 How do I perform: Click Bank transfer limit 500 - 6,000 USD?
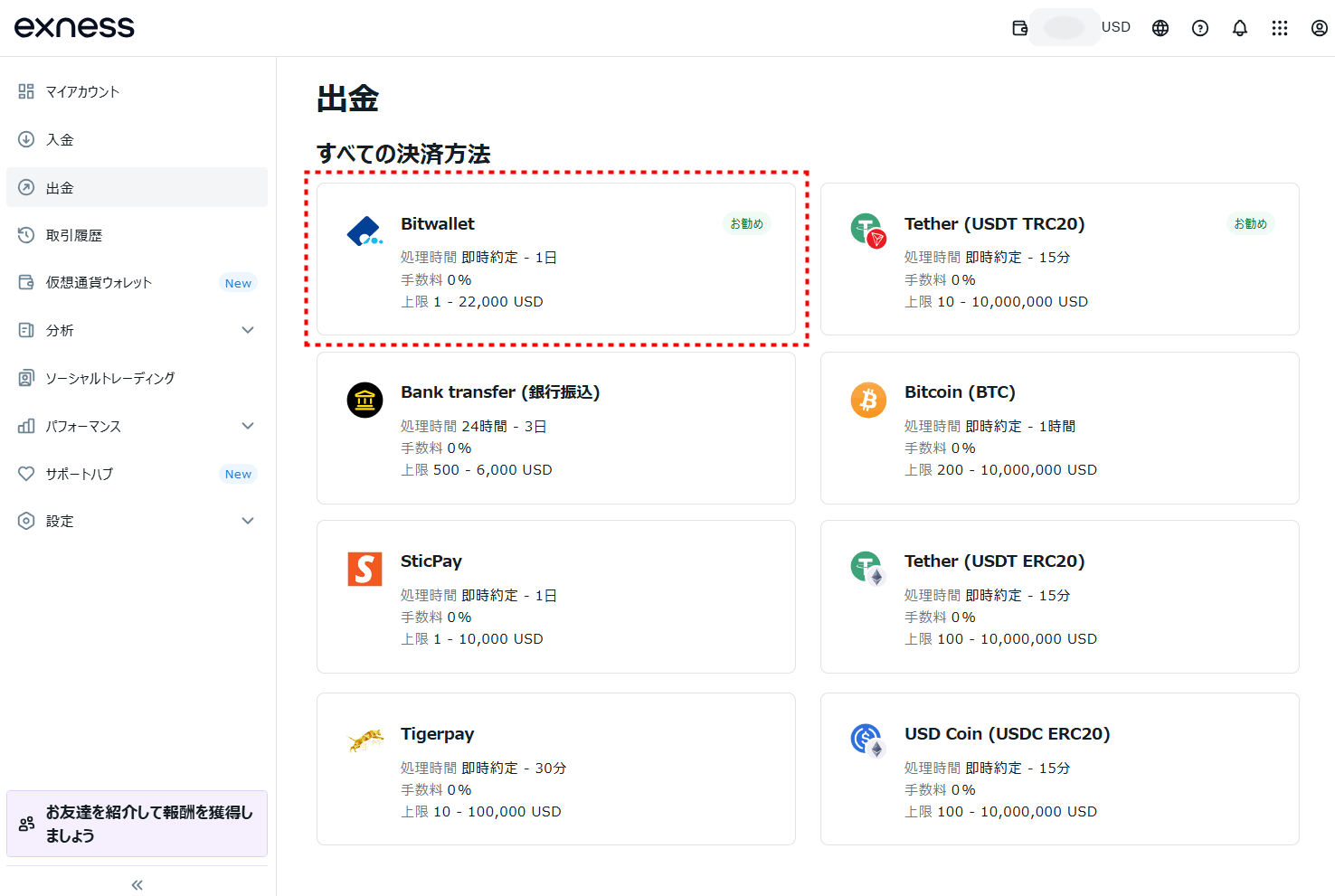pyautogui.click(x=477, y=470)
